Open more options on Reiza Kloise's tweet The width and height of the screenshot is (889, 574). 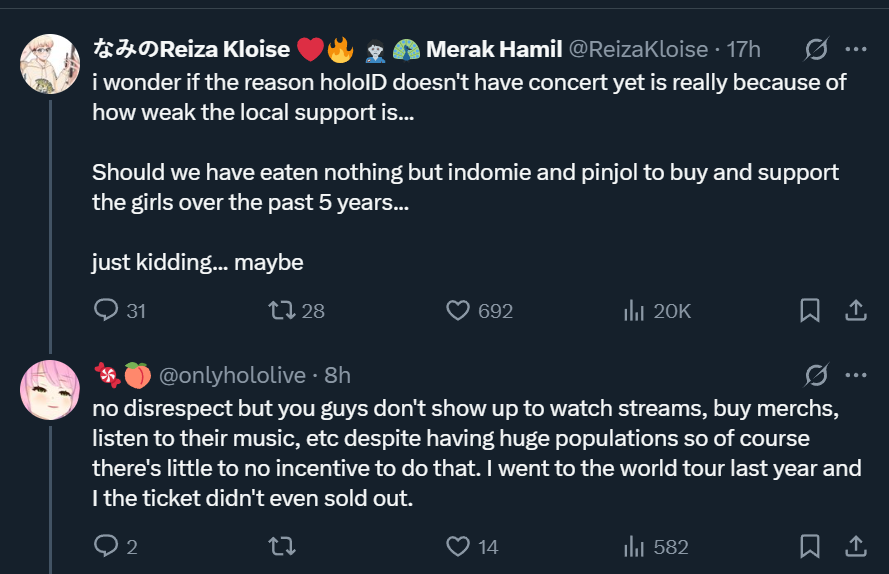[856, 49]
